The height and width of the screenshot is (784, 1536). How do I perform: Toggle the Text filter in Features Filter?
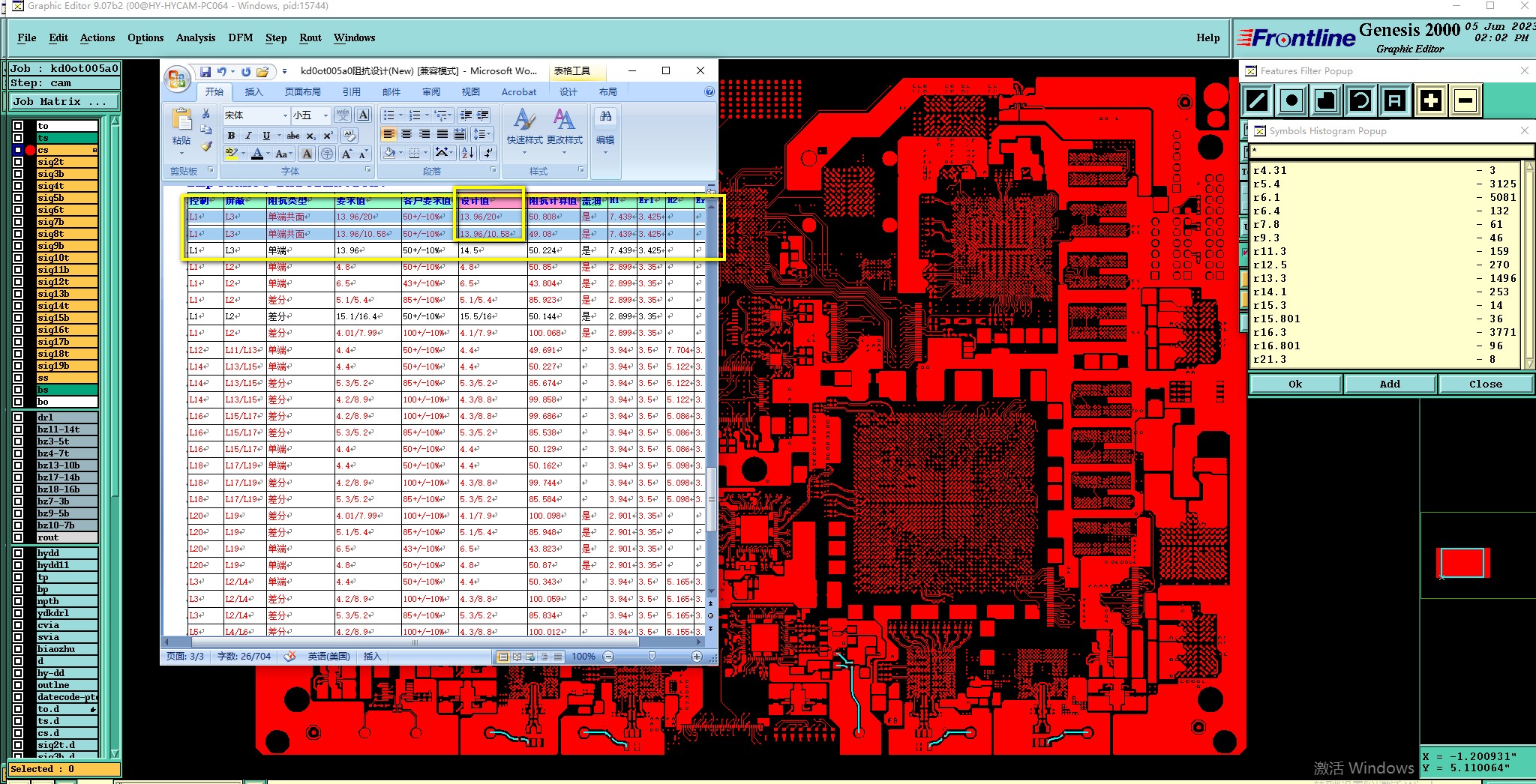point(1395,100)
